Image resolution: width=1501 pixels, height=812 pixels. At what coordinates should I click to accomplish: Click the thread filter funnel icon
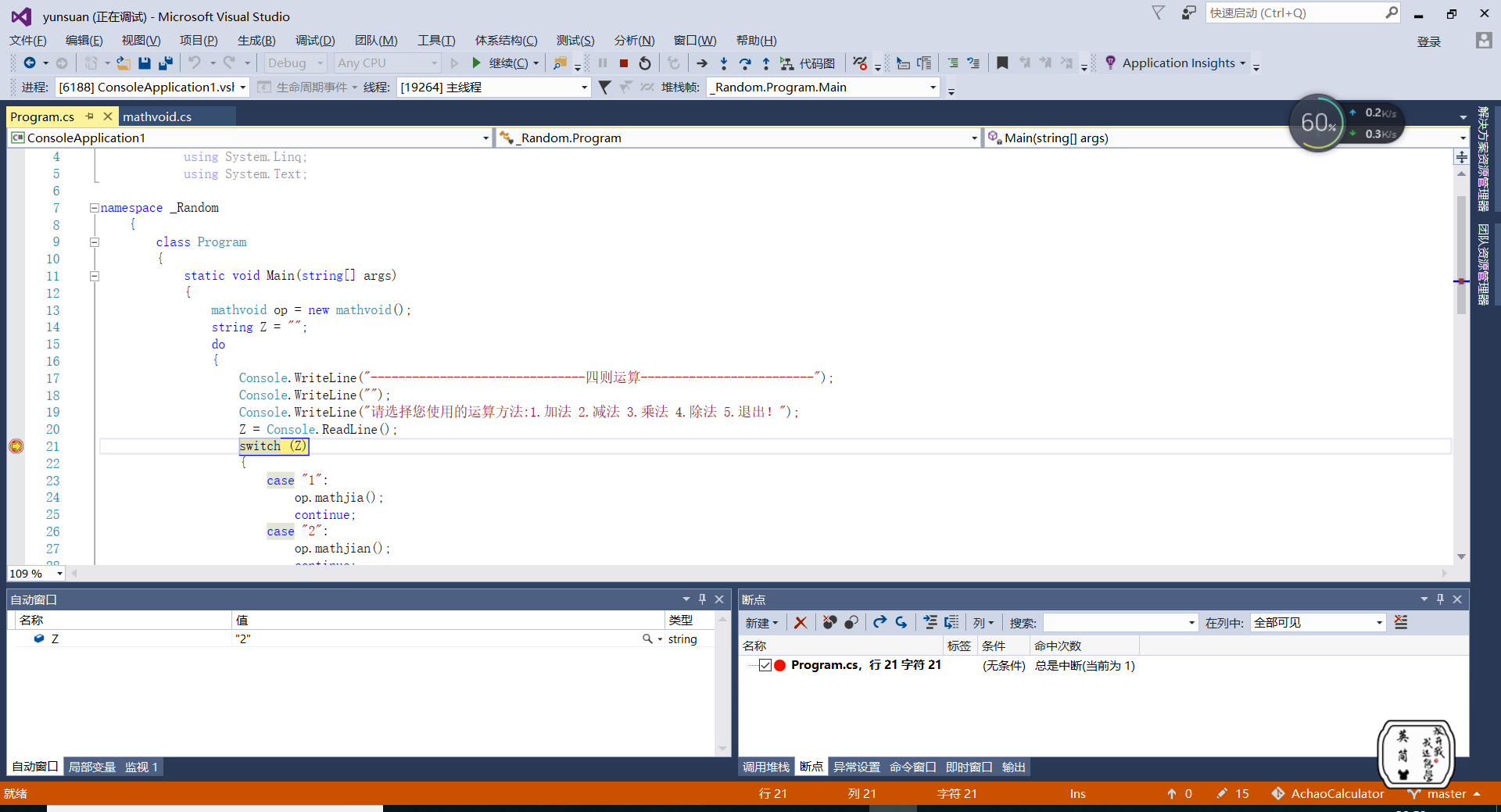tap(604, 88)
